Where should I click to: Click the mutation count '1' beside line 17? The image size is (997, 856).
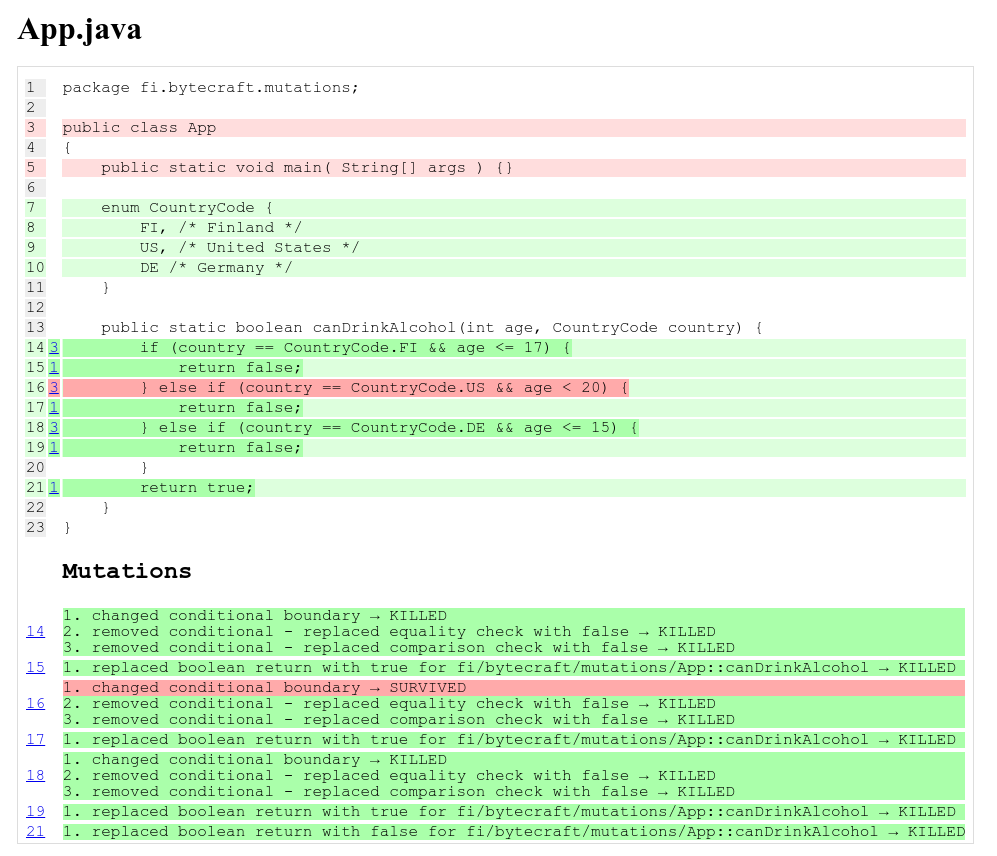pos(53,407)
